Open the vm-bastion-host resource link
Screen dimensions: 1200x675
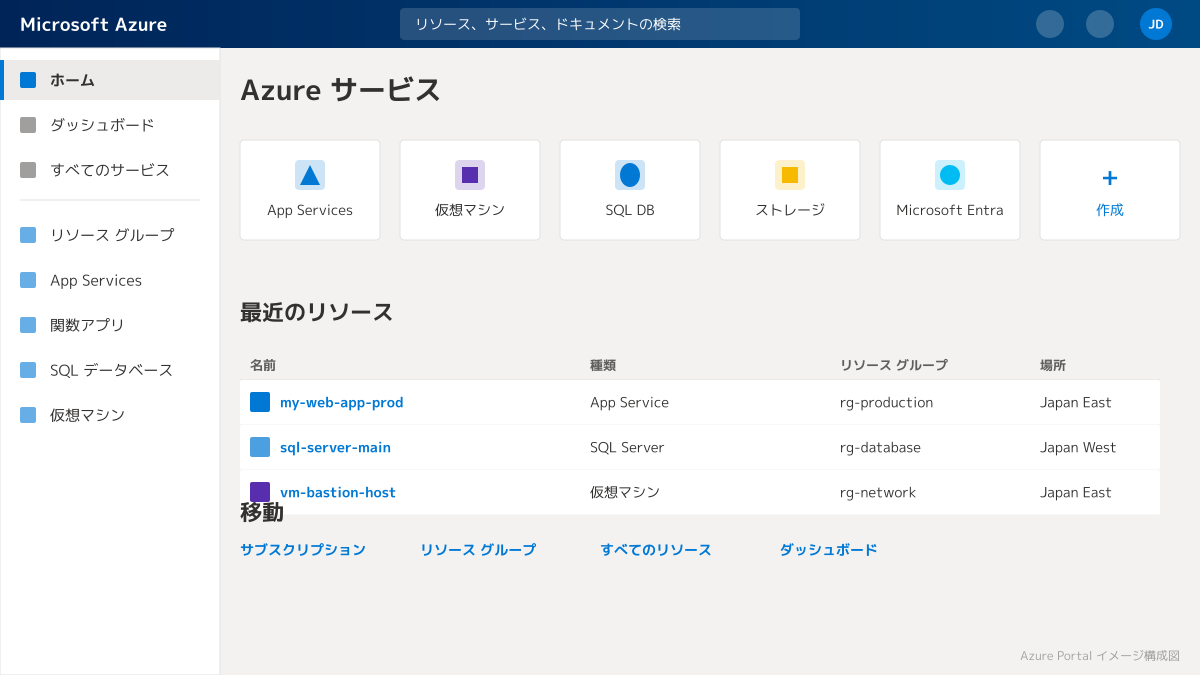[338, 492]
